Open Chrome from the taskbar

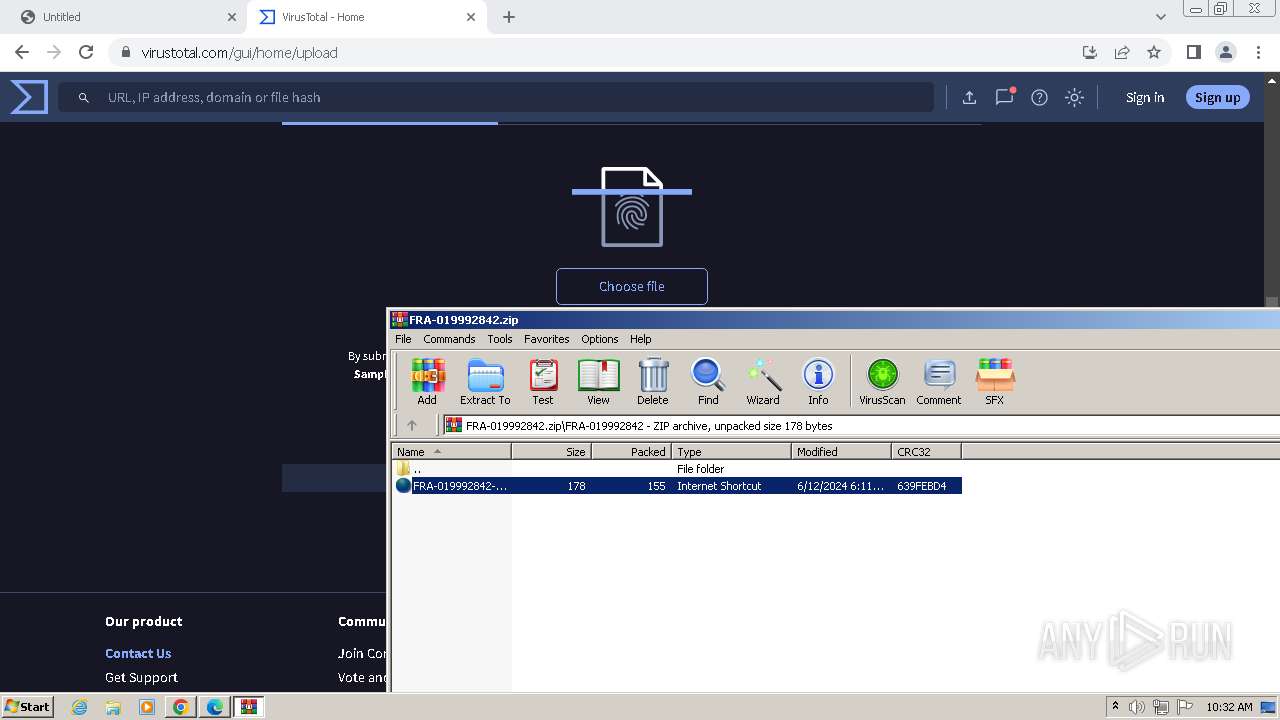pyautogui.click(x=180, y=707)
